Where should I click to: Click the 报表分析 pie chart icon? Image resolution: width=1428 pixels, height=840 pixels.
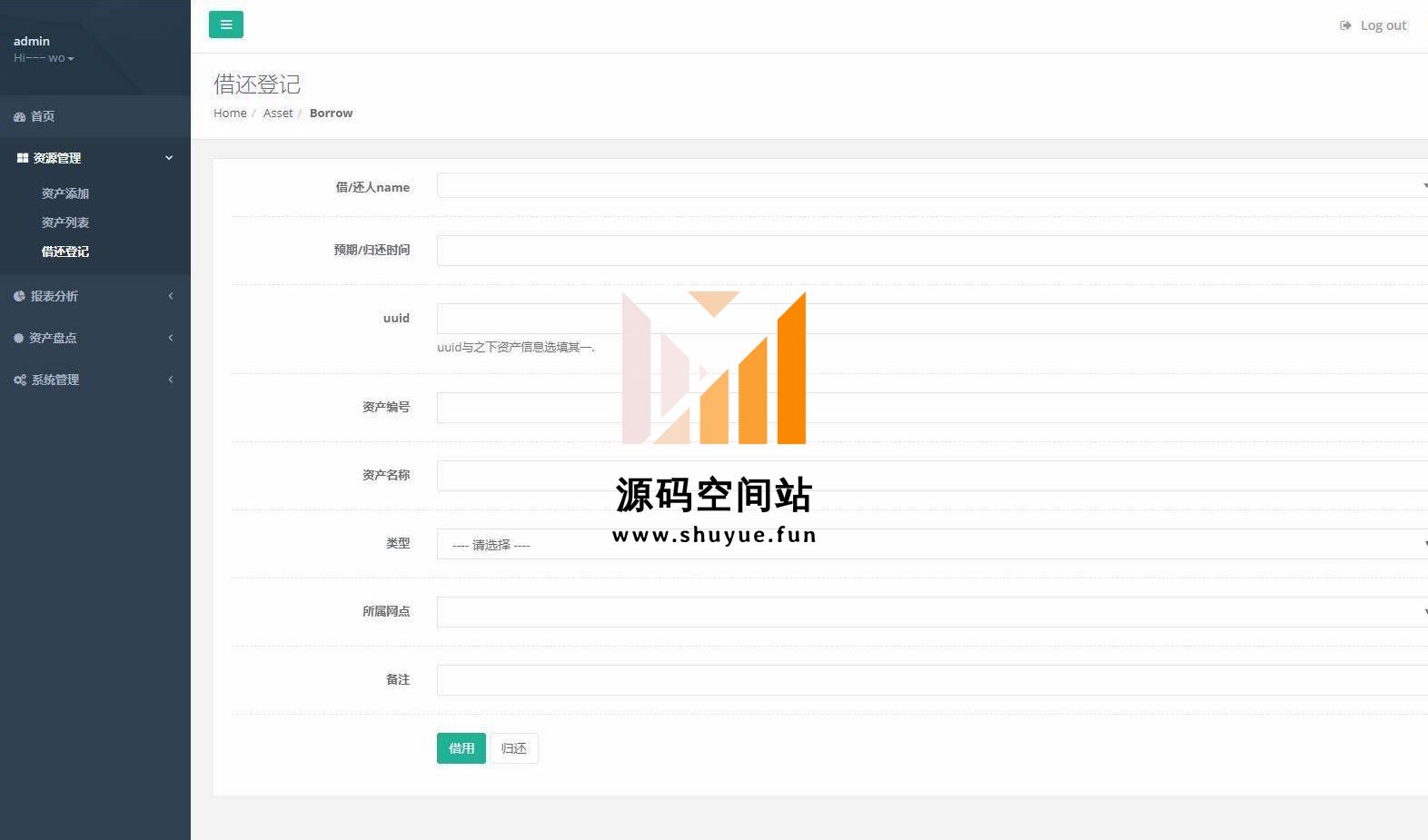[19, 296]
